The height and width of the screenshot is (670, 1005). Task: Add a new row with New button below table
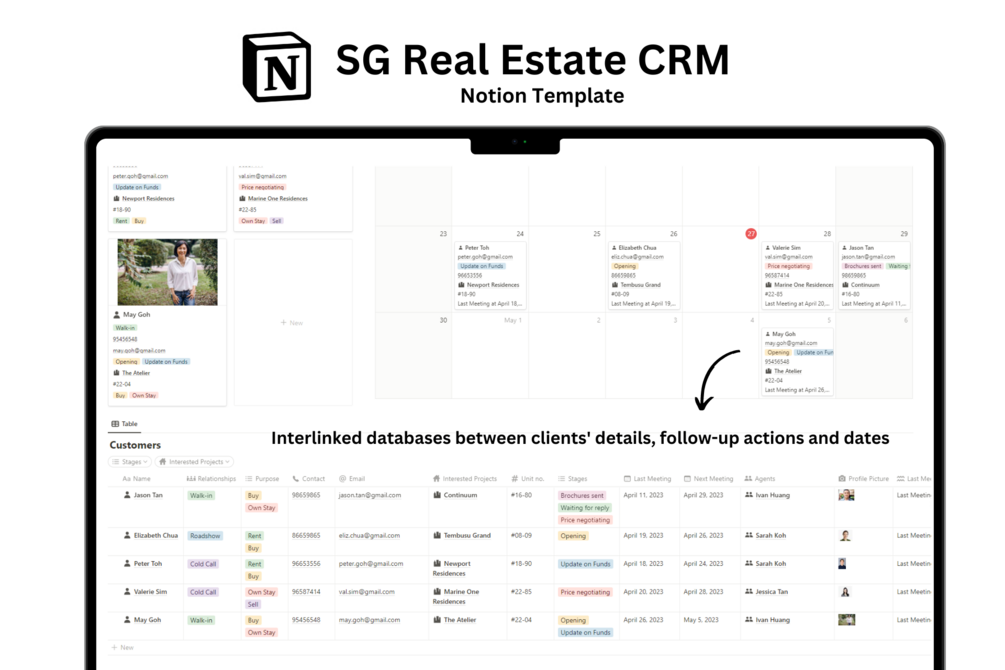point(122,648)
